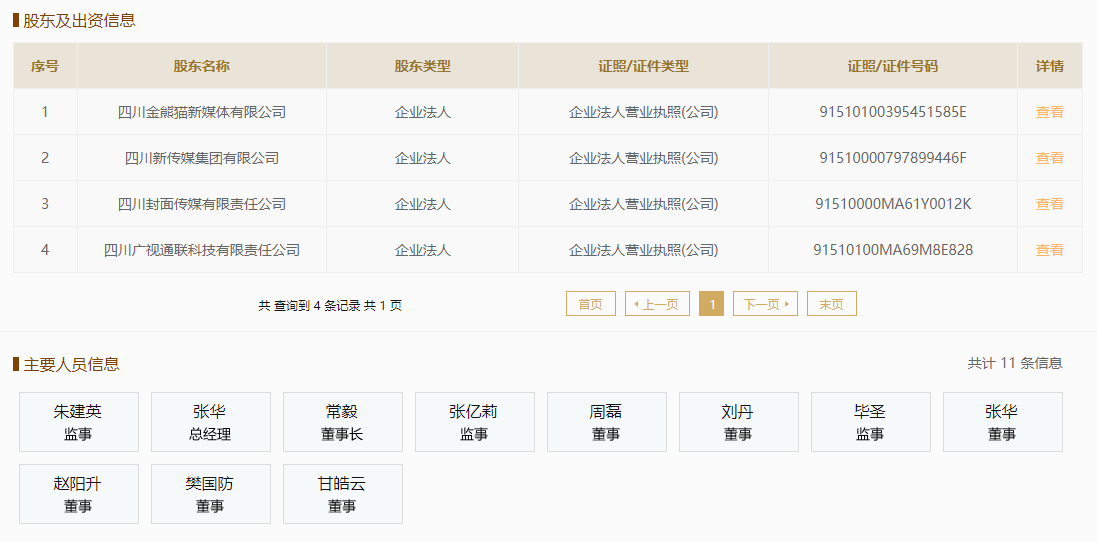Click the 股东名称 column header
The height and width of the screenshot is (542, 1097).
tap(202, 66)
